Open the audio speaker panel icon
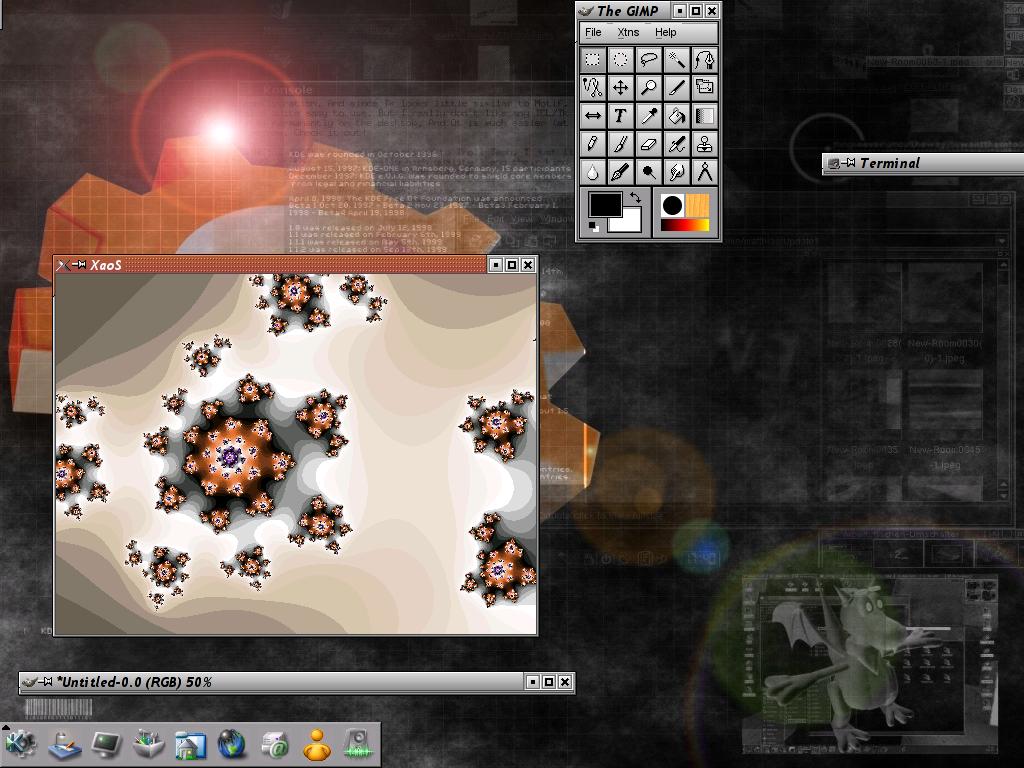Image resolution: width=1024 pixels, height=768 pixels. pos(357,744)
